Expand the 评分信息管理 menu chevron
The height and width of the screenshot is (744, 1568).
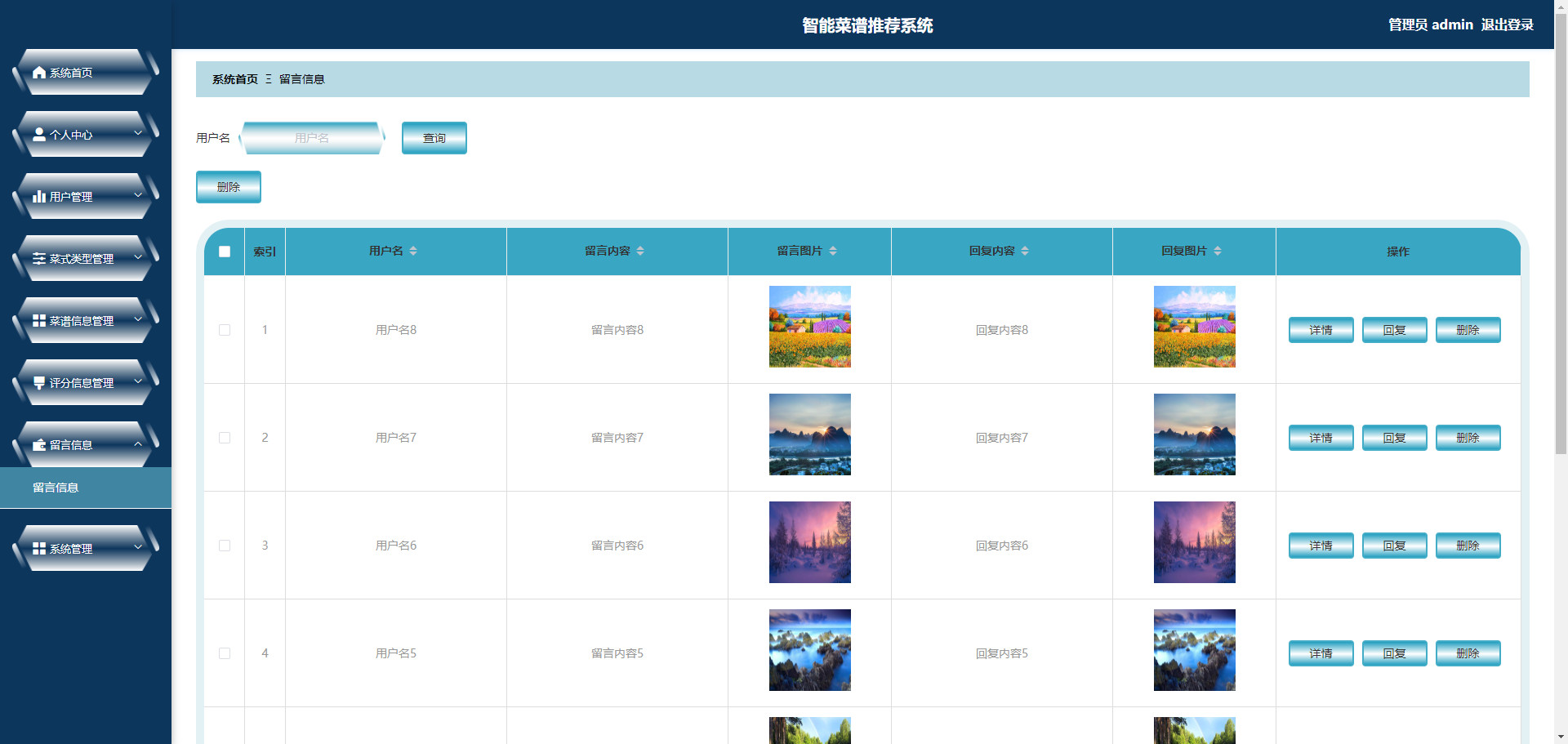[138, 381]
